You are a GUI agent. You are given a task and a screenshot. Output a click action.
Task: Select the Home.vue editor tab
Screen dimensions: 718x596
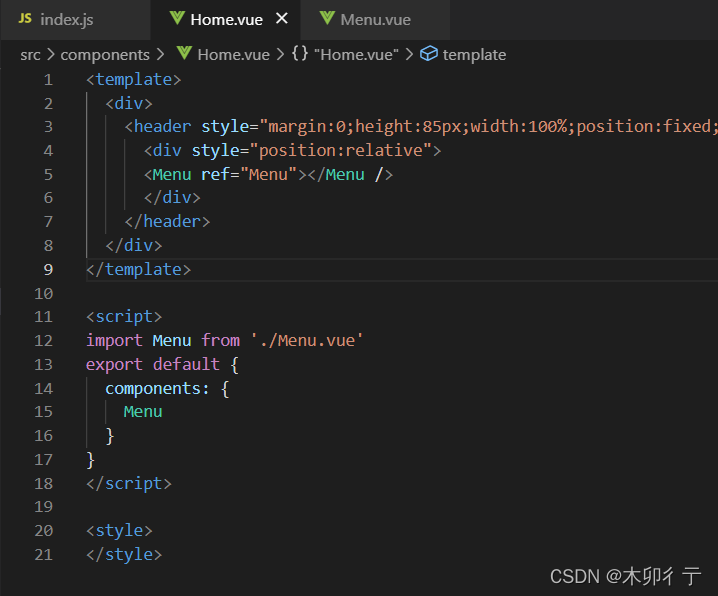pyautogui.click(x=226, y=20)
